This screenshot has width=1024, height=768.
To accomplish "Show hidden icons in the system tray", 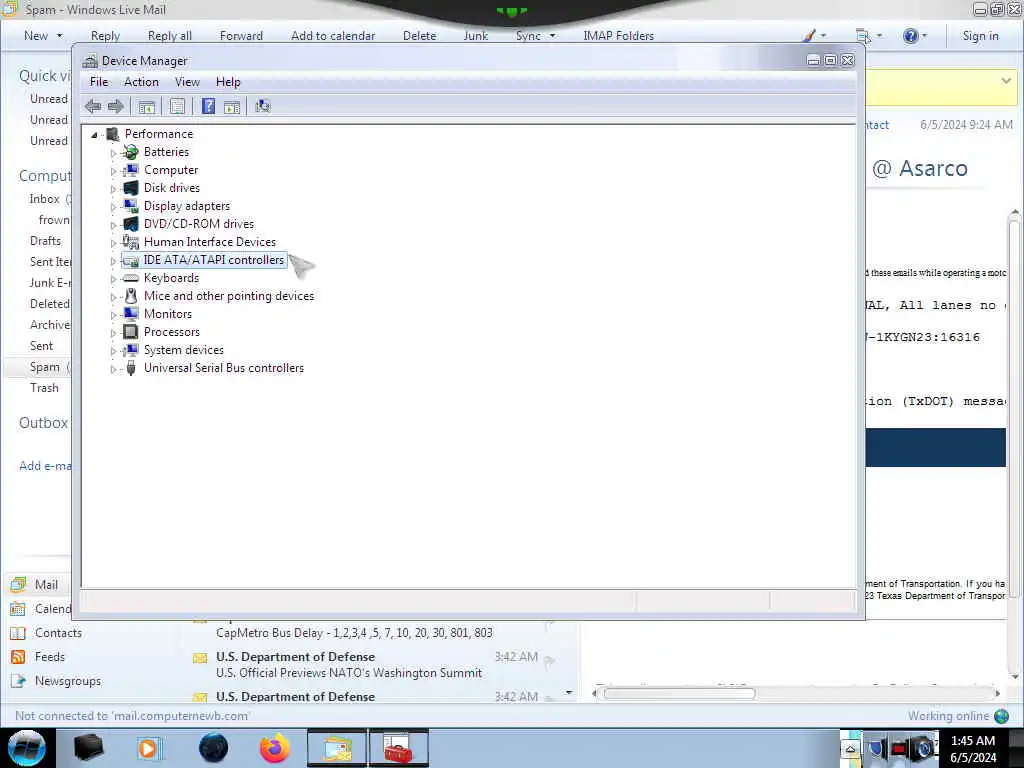I will (x=851, y=749).
